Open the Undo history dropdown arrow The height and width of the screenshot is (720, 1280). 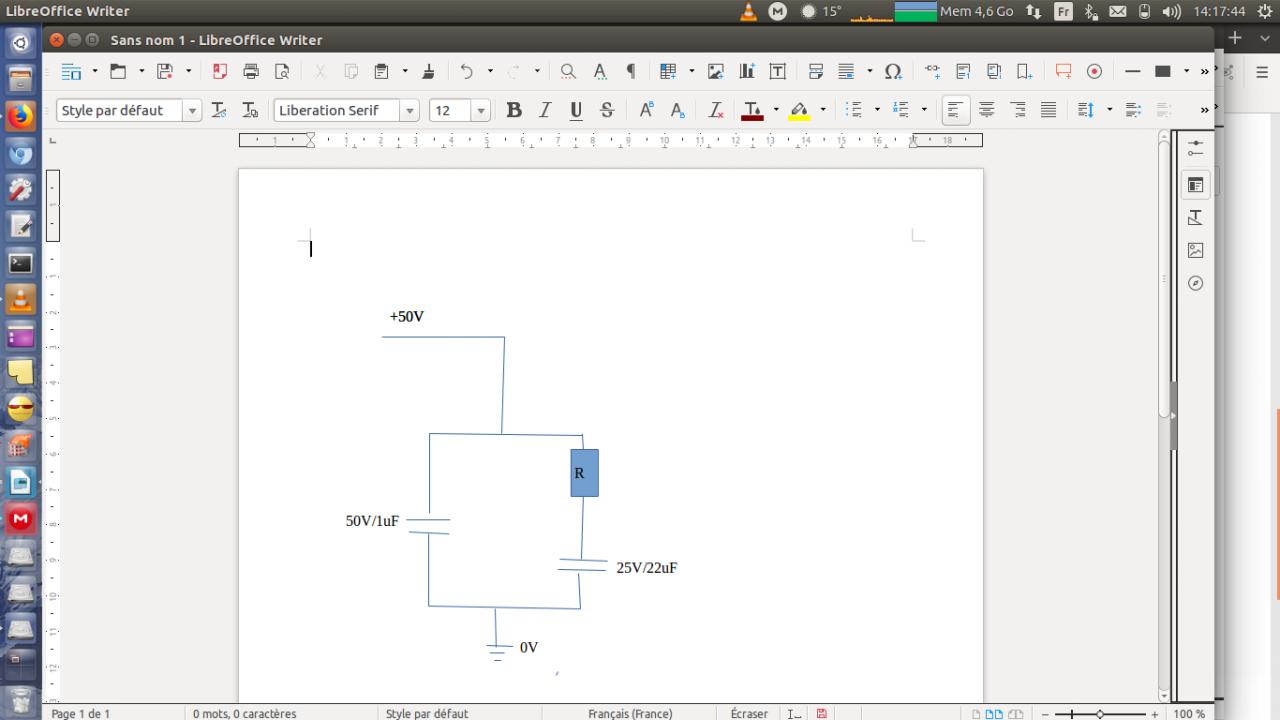pyautogui.click(x=490, y=71)
